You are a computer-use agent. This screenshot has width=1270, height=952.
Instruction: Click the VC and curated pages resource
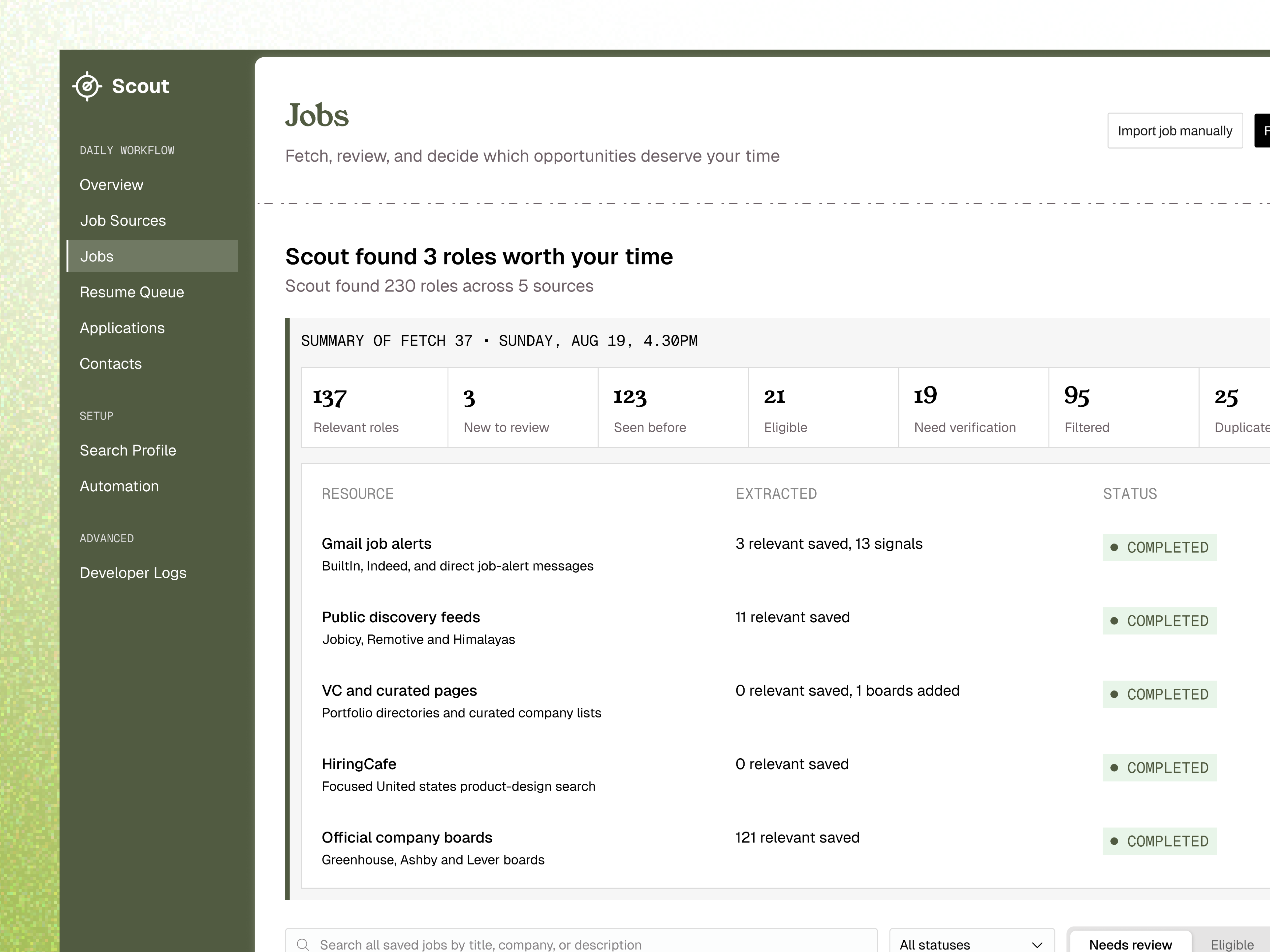[400, 690]
